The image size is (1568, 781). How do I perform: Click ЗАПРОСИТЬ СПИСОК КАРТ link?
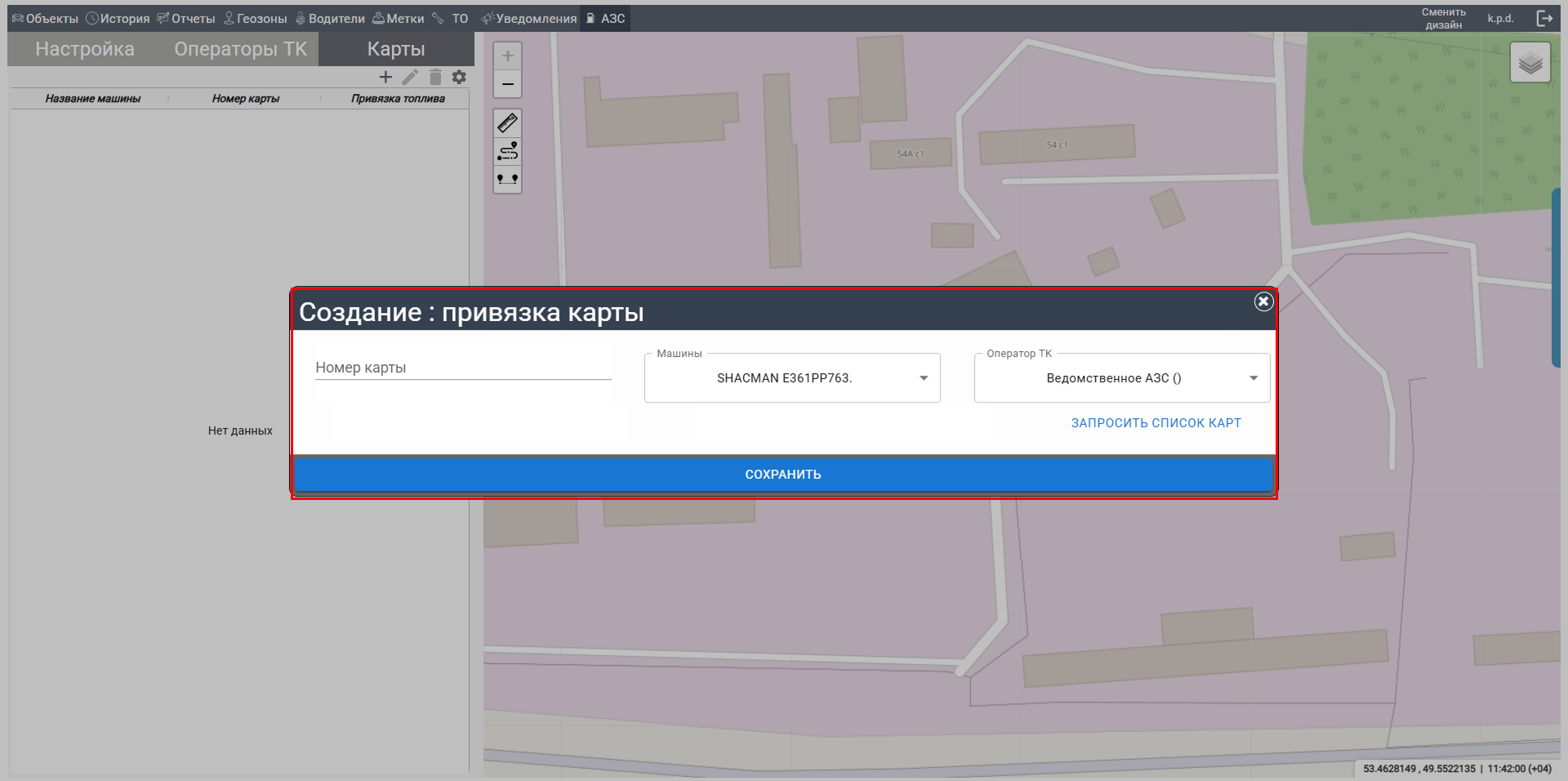click(x=1156, y=423)
